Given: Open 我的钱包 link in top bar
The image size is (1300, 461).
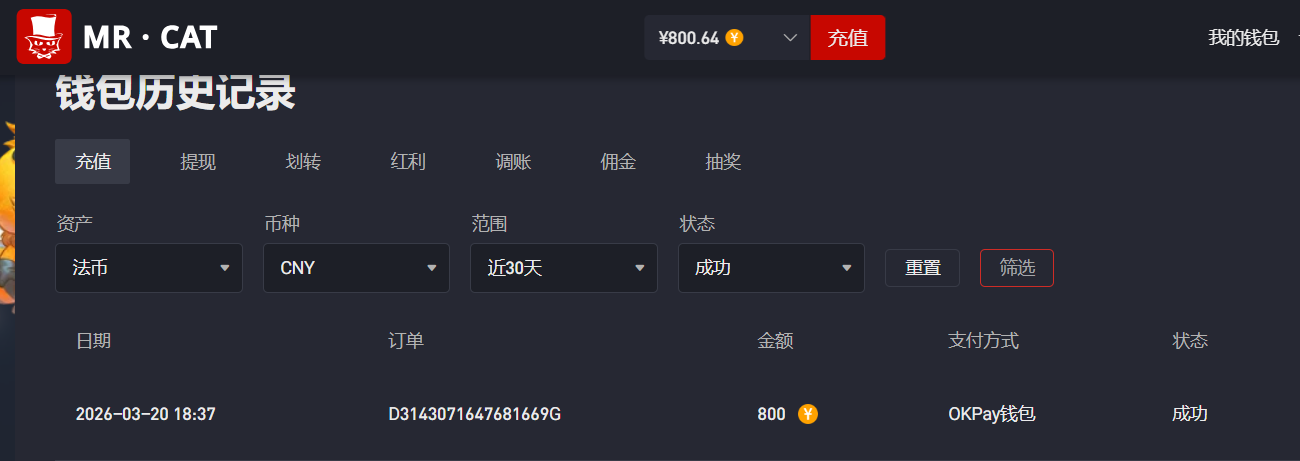Looking at the screenshot, I should tap(1244, 38).
